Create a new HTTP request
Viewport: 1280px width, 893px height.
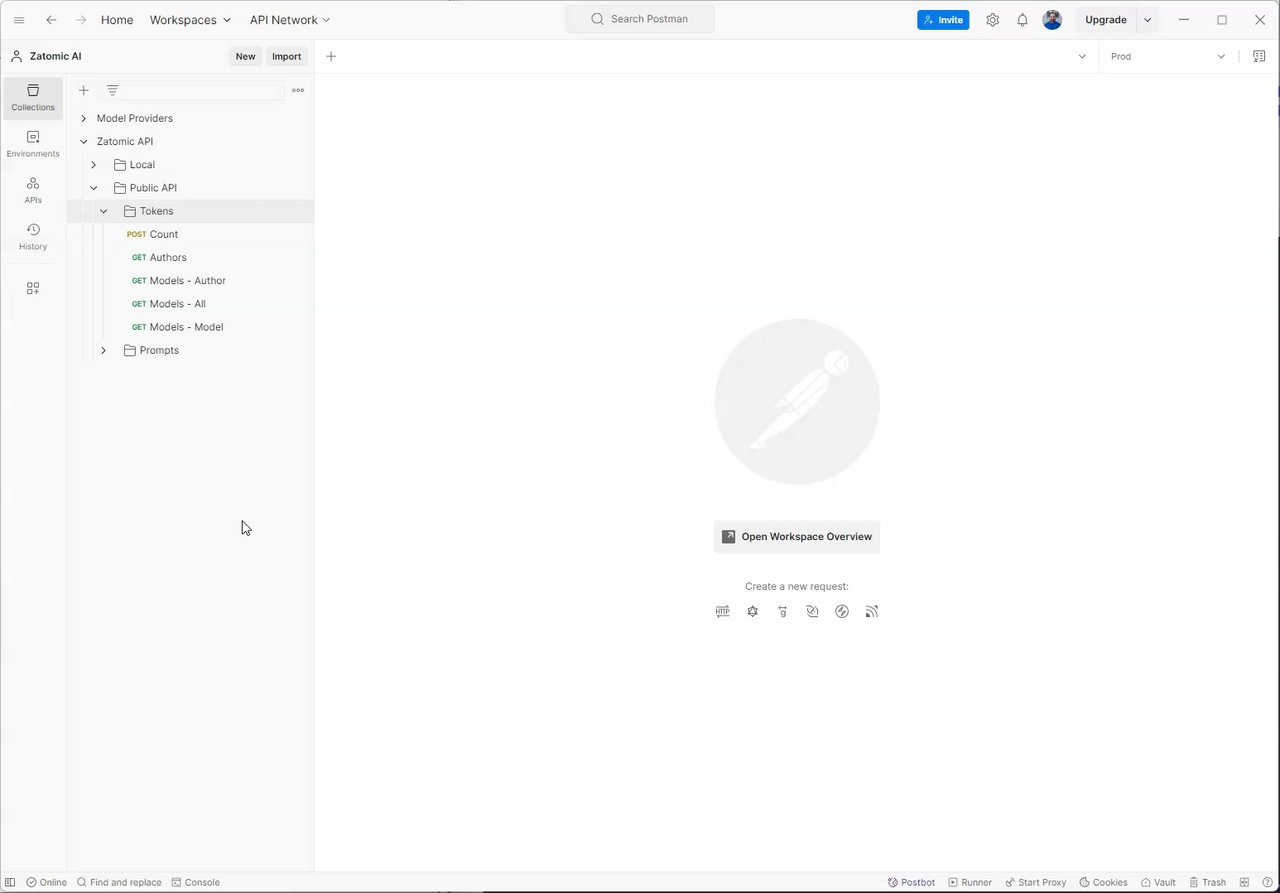pyautogui.click(x=723, y=611)
